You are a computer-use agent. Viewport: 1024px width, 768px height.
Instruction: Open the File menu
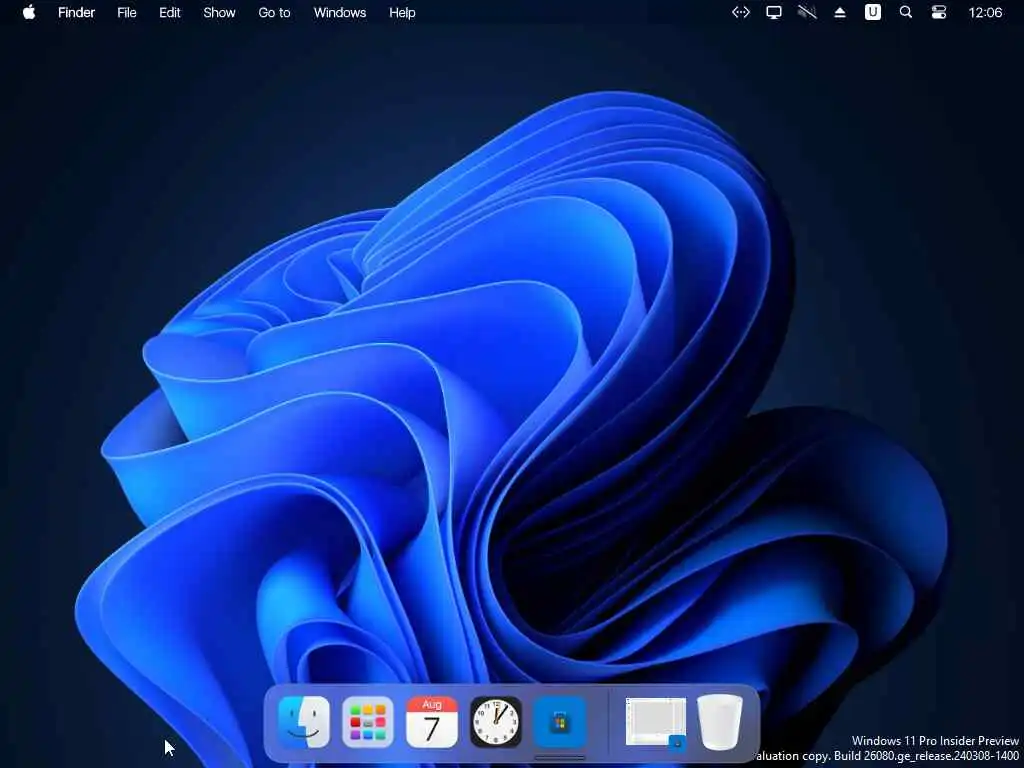[127, 12]
